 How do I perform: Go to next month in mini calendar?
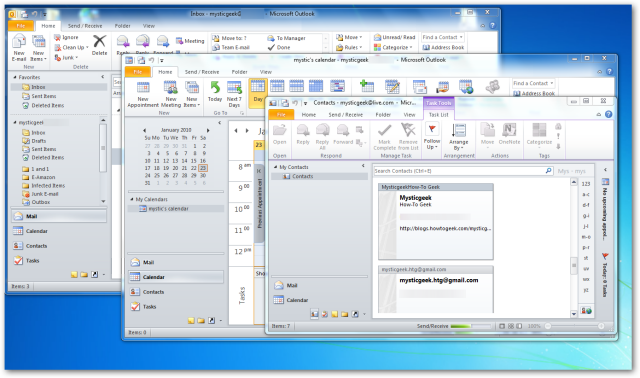pos(208,130)
